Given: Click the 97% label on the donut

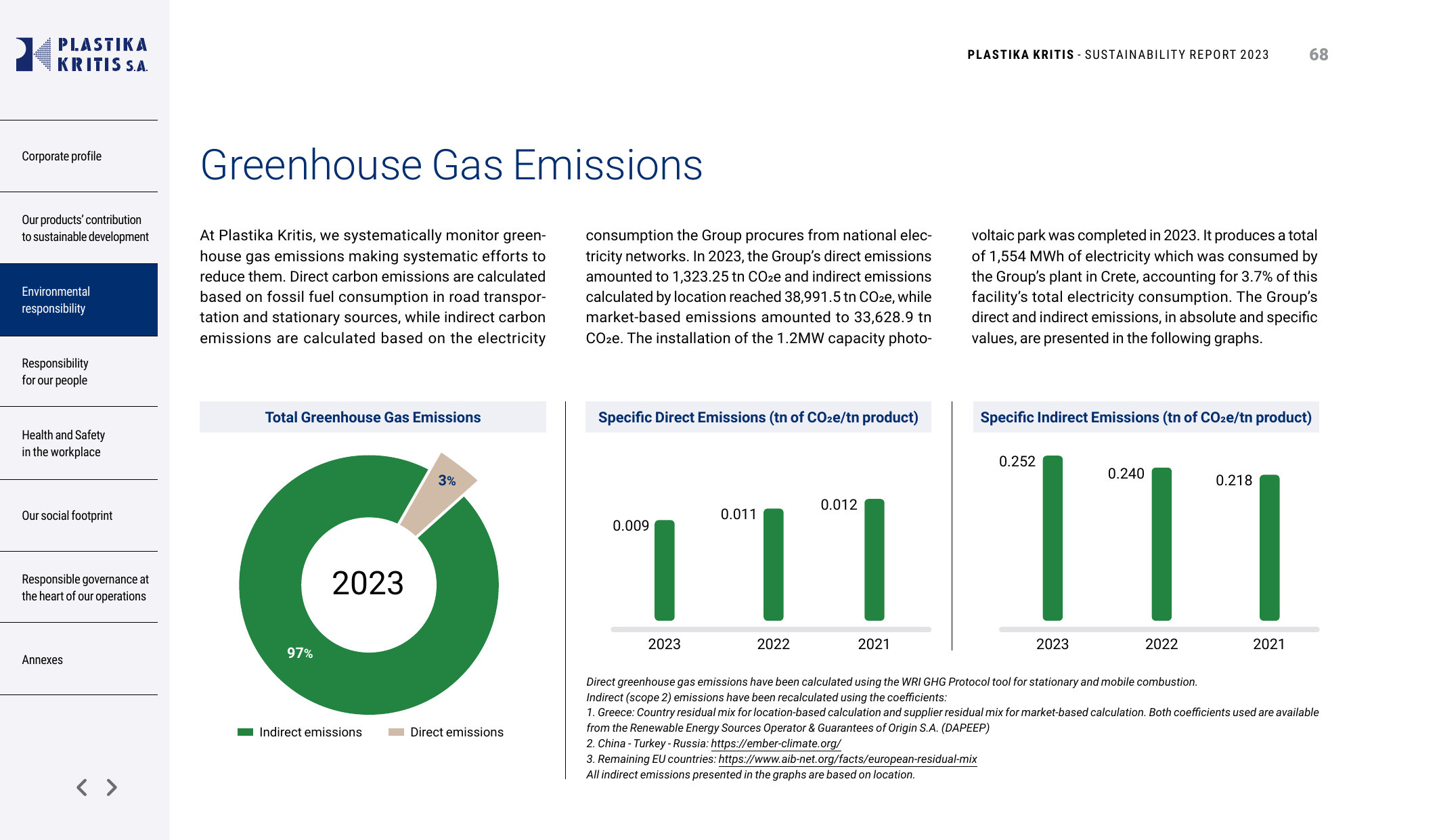Looking at the screenshot, I should 299,653.
